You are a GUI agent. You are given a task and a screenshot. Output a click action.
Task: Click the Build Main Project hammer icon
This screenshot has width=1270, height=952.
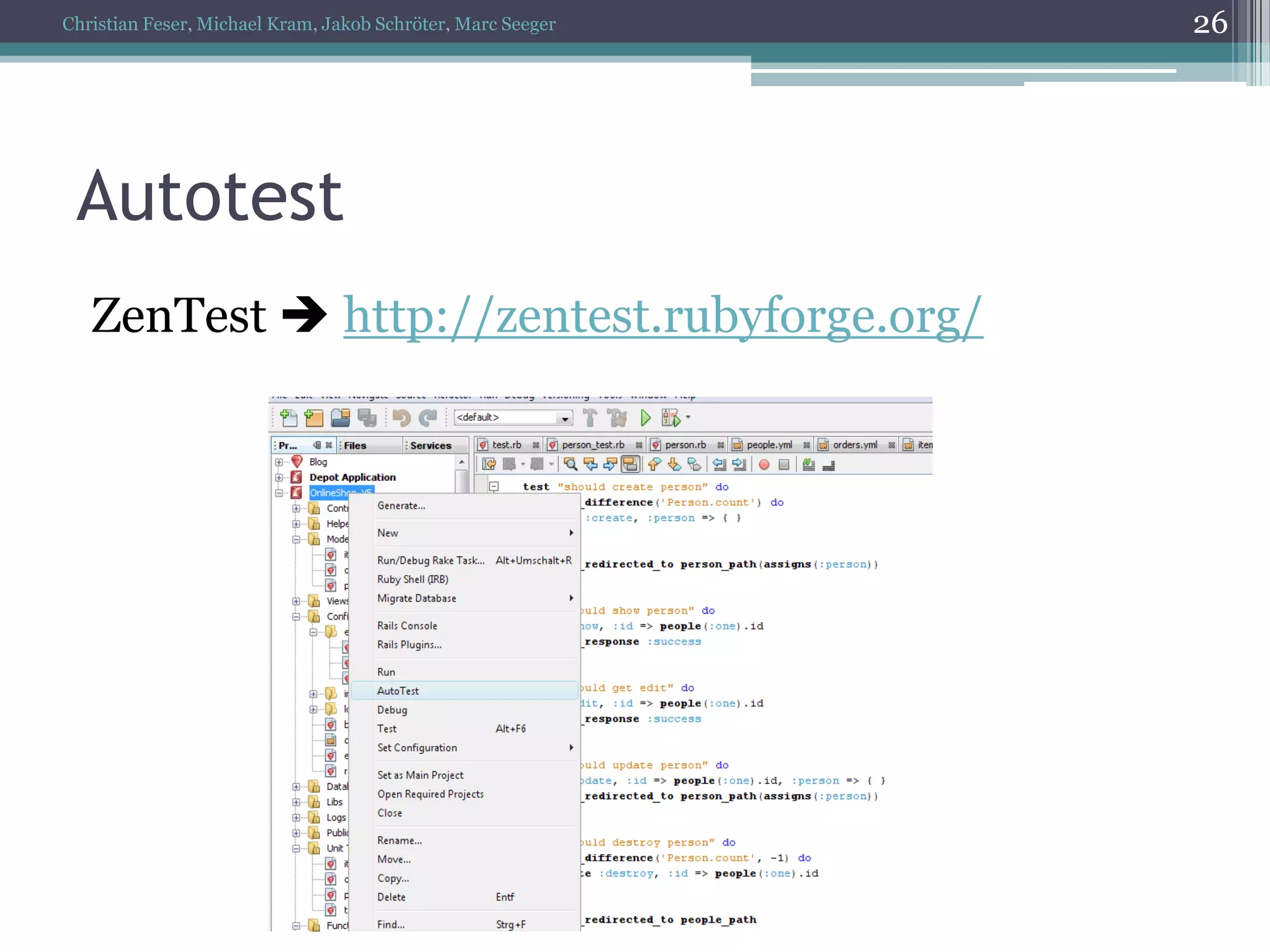coord(590,418)
